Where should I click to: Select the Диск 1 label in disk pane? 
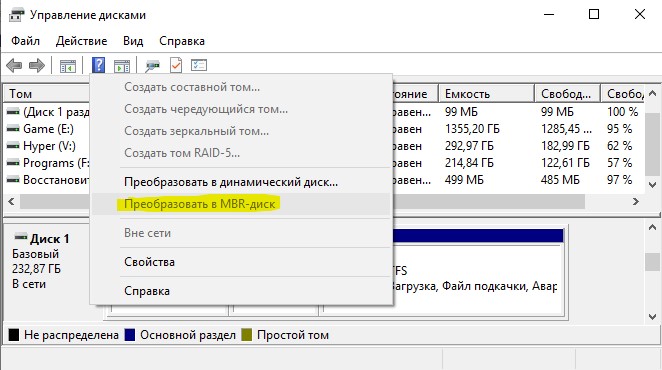click(49, 239)
